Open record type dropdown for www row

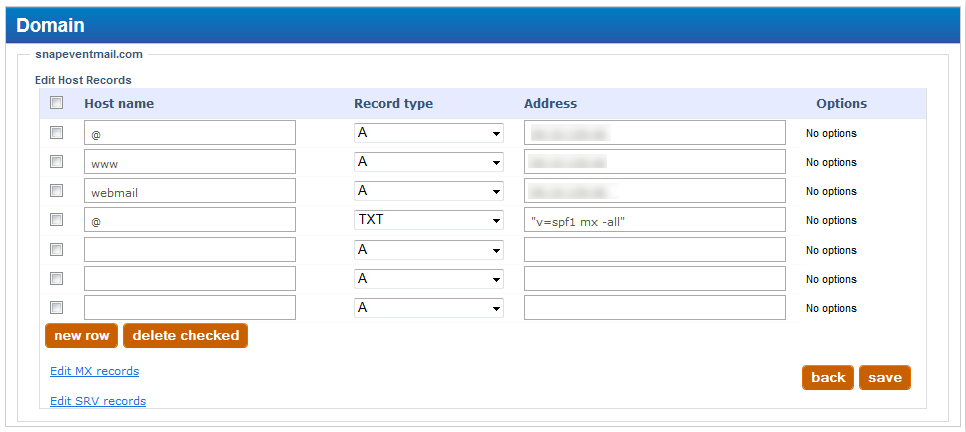(428, 162)
